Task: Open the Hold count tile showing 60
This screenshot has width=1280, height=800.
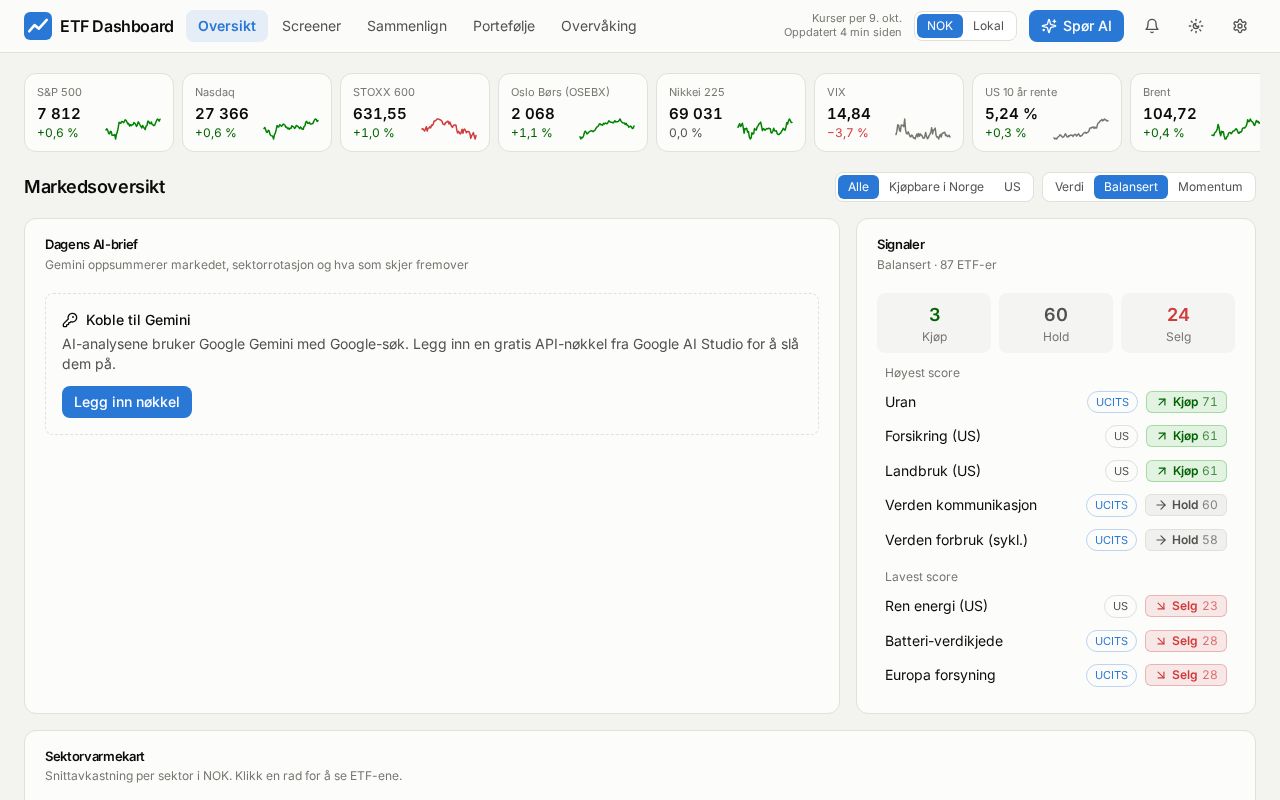Action: (1056, 323)
